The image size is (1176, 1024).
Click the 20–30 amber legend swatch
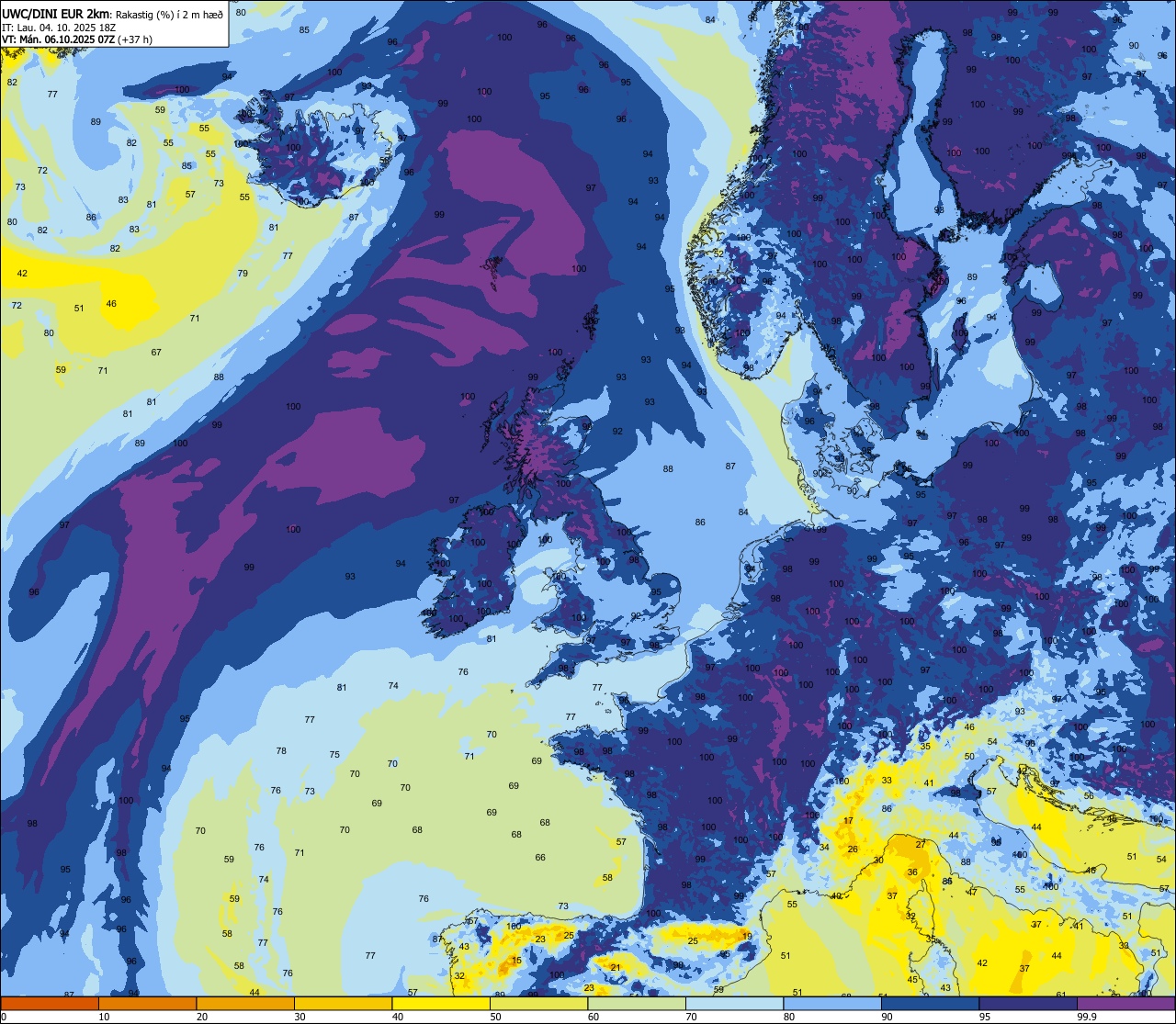click(245, 1003)
